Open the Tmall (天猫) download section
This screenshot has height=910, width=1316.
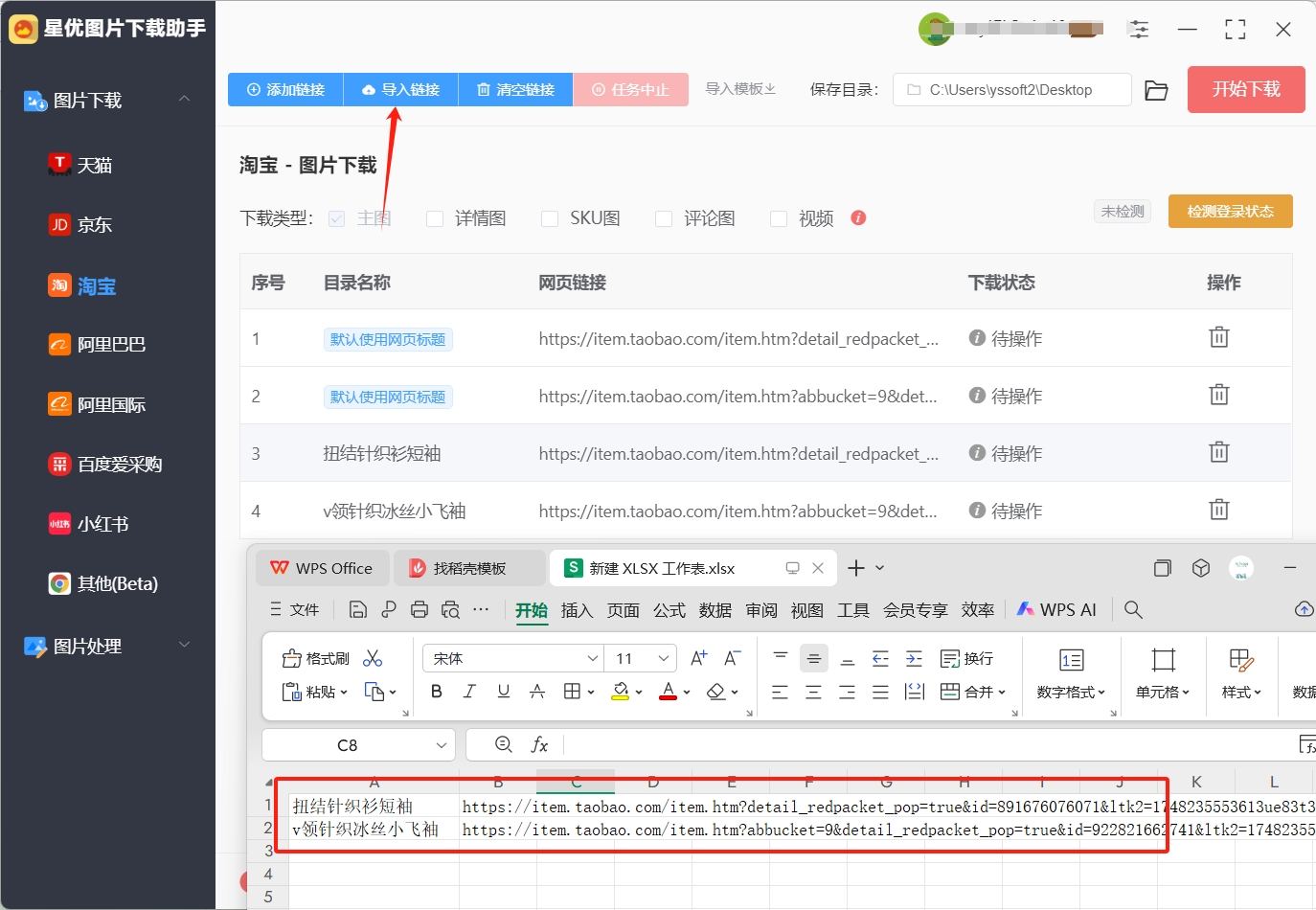[x=80, y=165]
